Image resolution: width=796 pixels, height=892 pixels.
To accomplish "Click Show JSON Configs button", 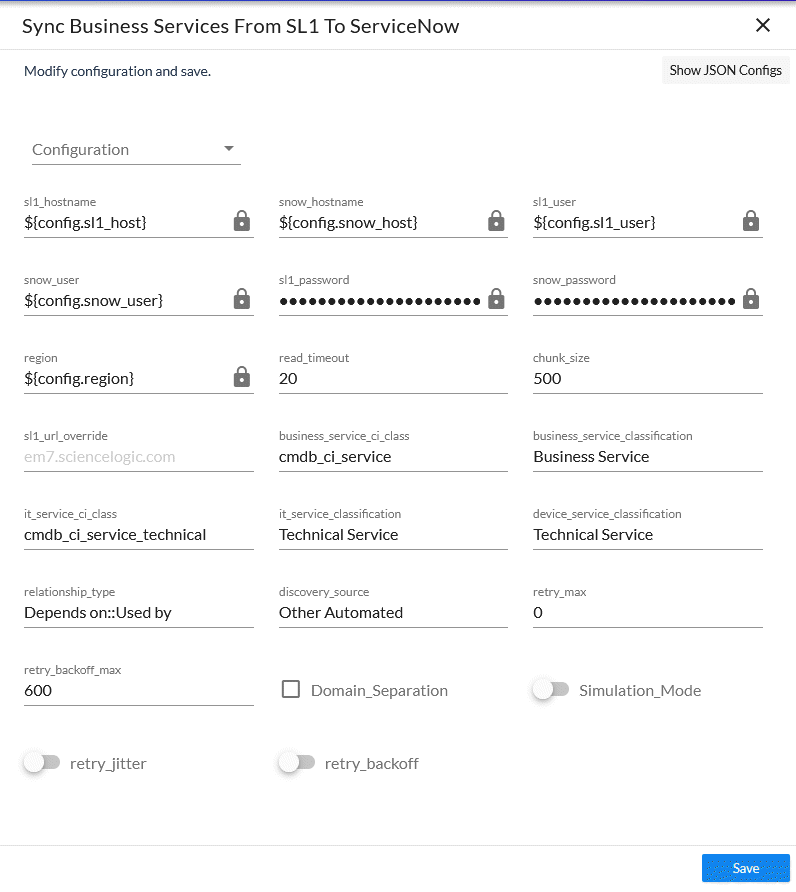I will tap(725, 71).
